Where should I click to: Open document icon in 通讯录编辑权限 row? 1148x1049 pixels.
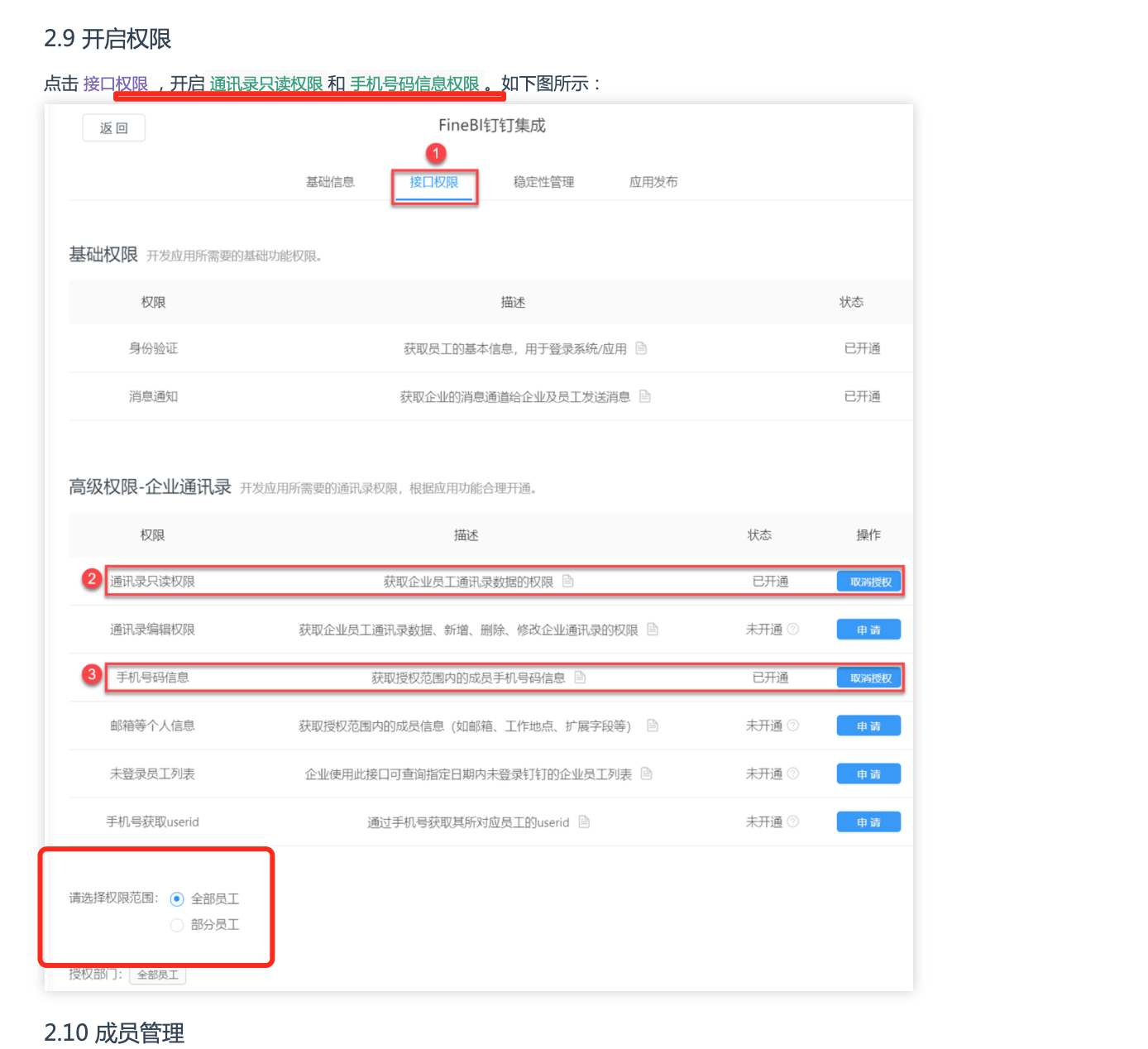tap(653, 630)
